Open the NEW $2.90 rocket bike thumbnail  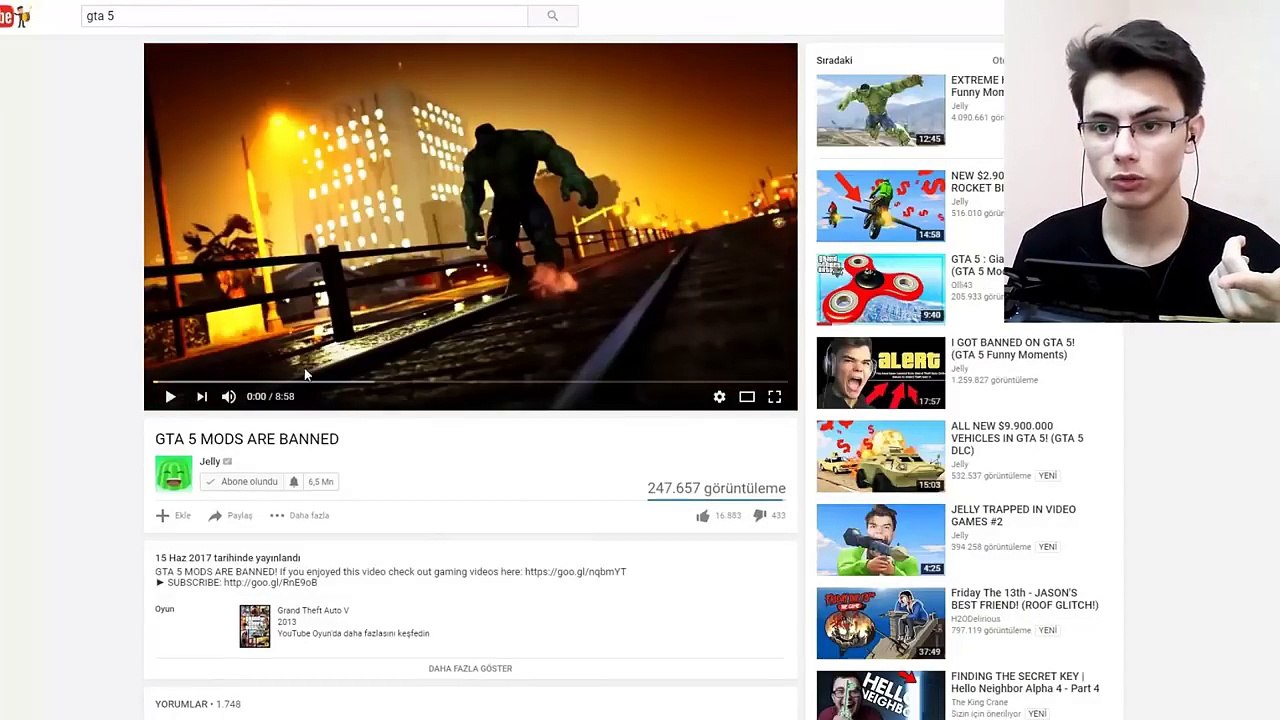pos(880,206)
